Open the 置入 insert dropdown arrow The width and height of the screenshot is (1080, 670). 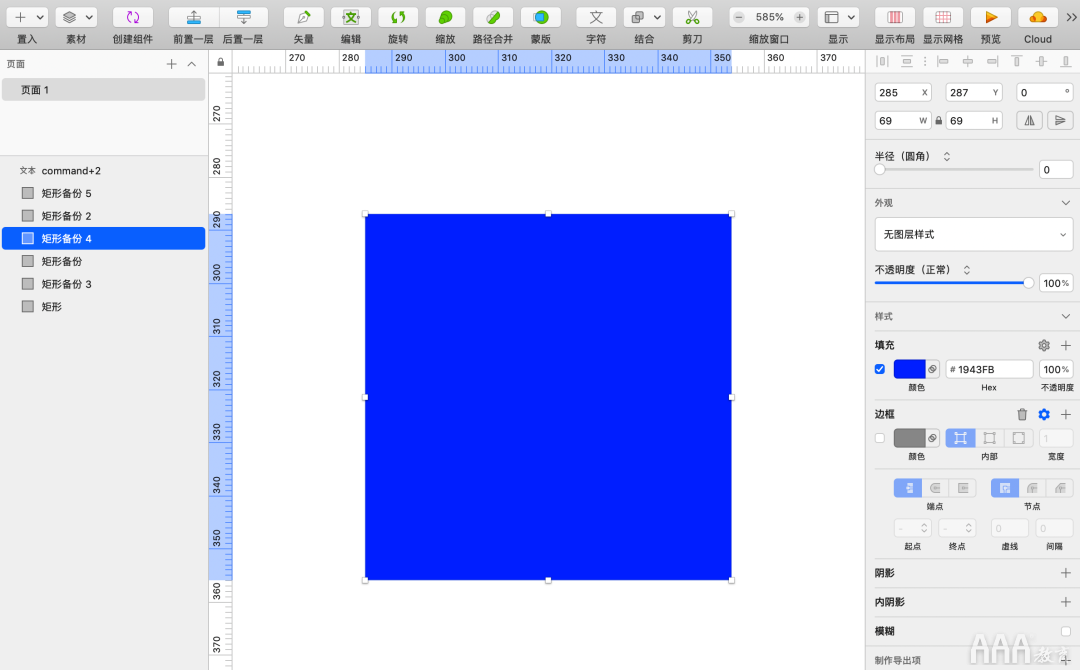coord(40,17)
